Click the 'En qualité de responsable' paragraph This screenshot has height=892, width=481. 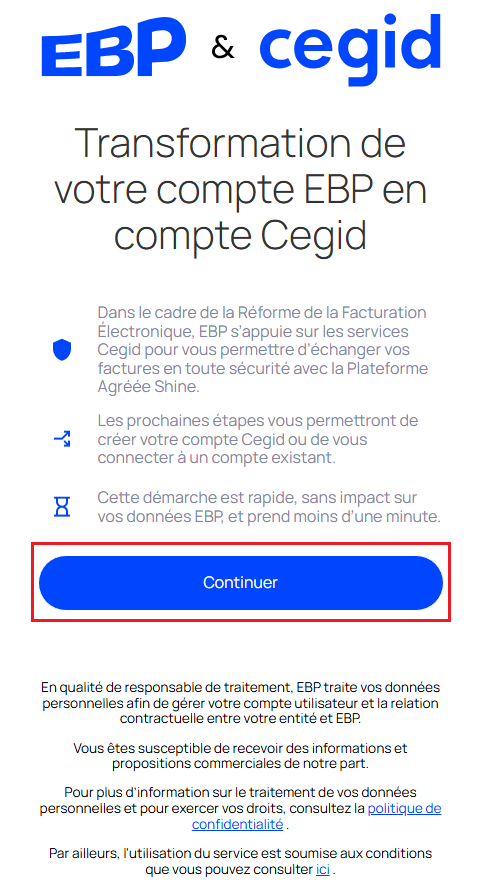(x=240, y=703)
